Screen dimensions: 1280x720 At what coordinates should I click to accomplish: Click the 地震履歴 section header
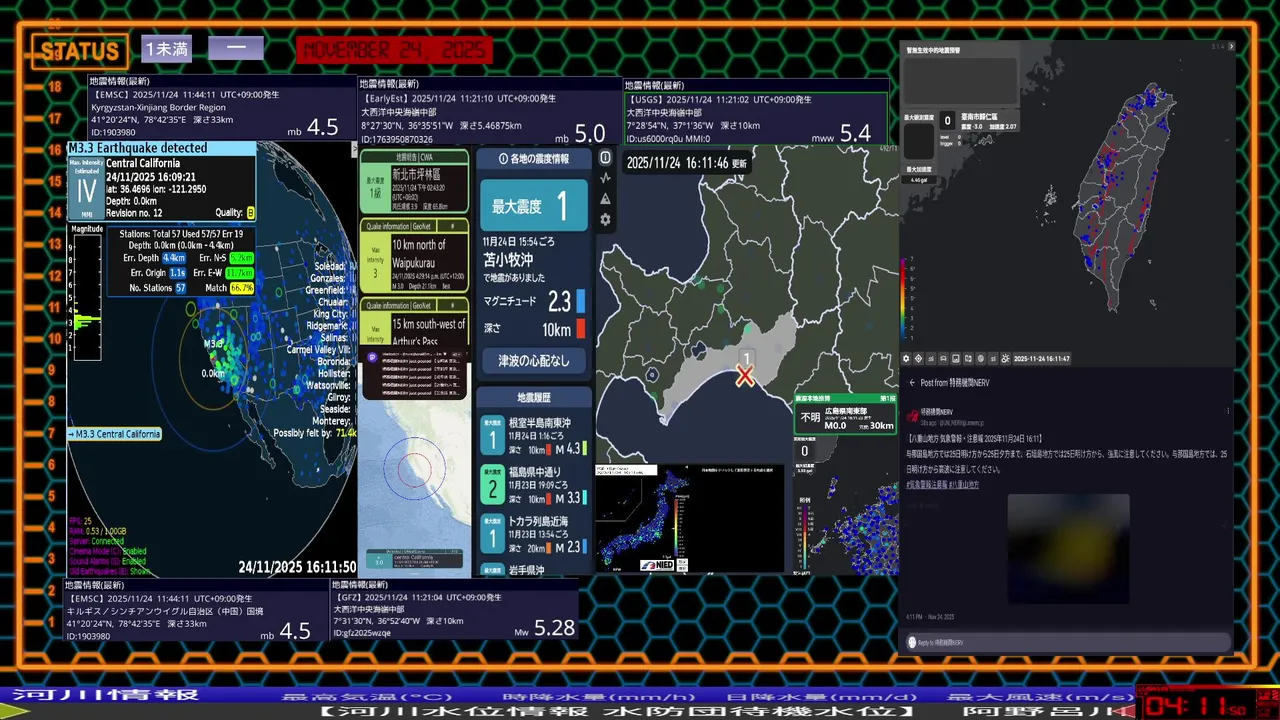[x=534, y=398]
